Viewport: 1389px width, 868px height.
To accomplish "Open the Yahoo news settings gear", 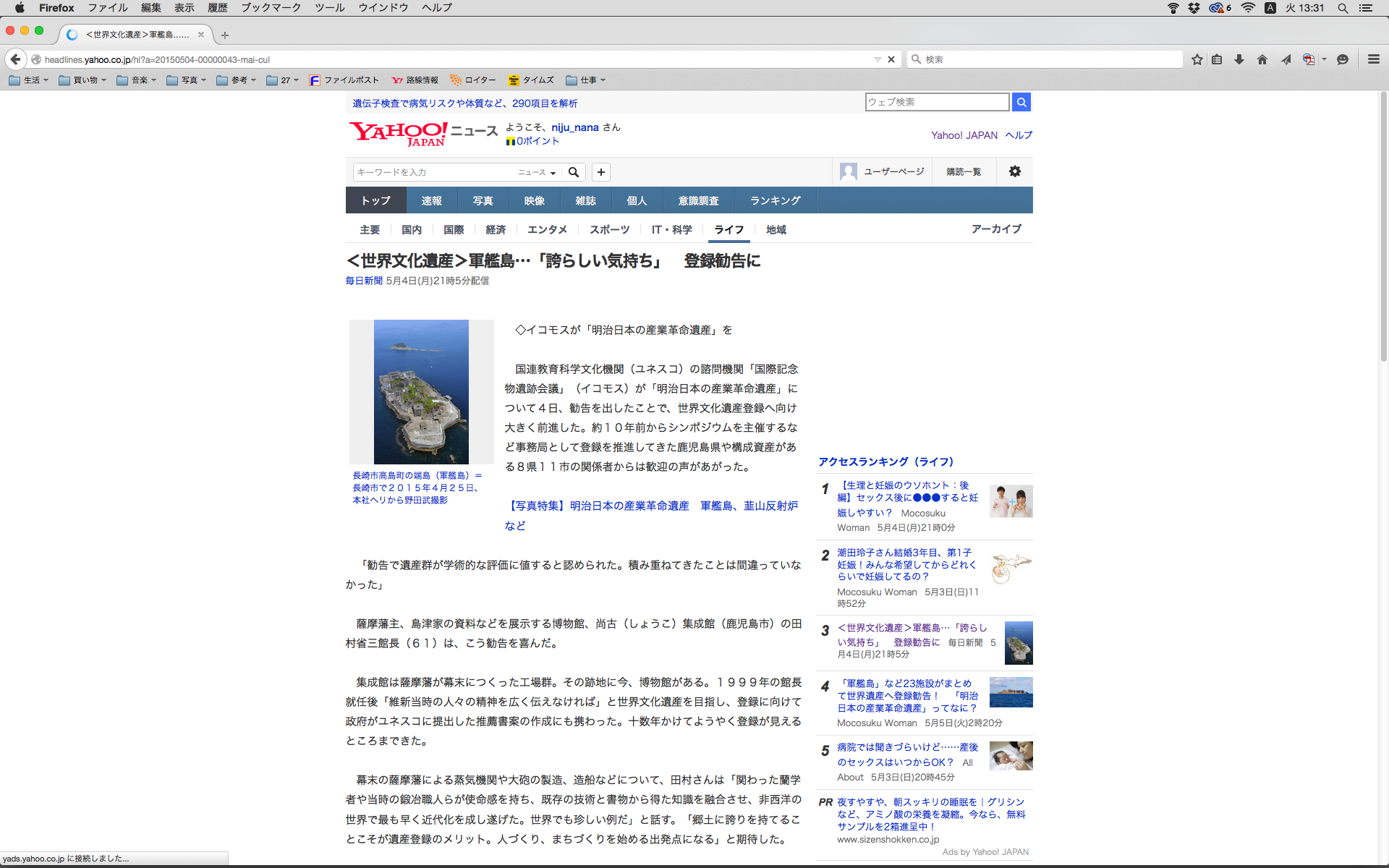I will pyautogui.click(x=1015, y=171).
